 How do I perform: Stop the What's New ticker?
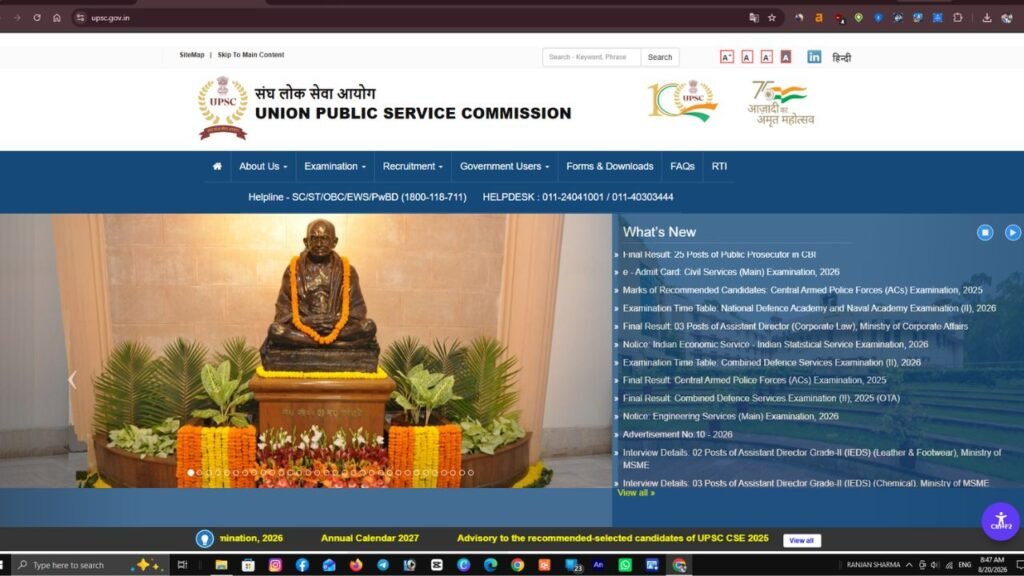click(x=985, y=232)
